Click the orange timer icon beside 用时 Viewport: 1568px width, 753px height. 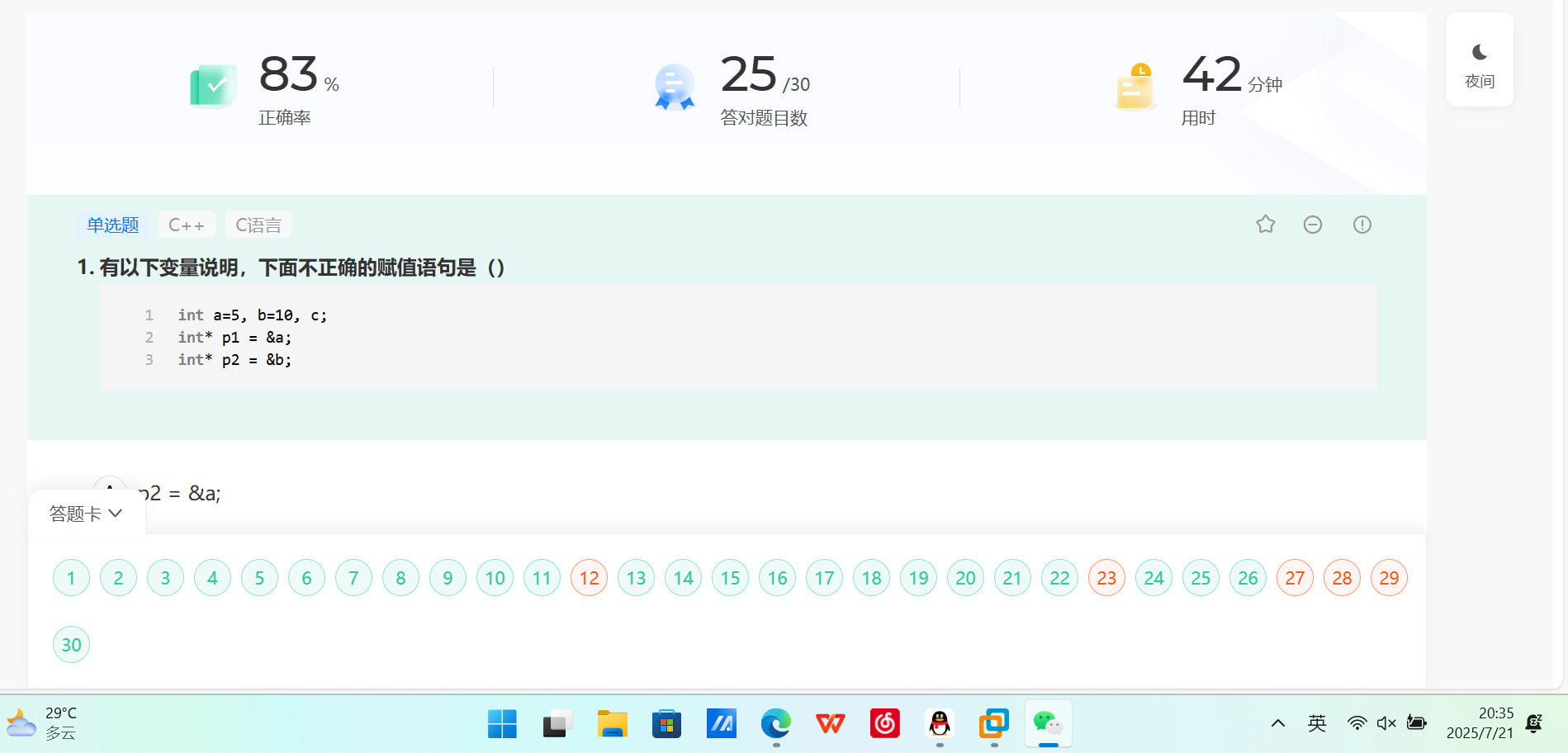click(x=1135, y=85)
